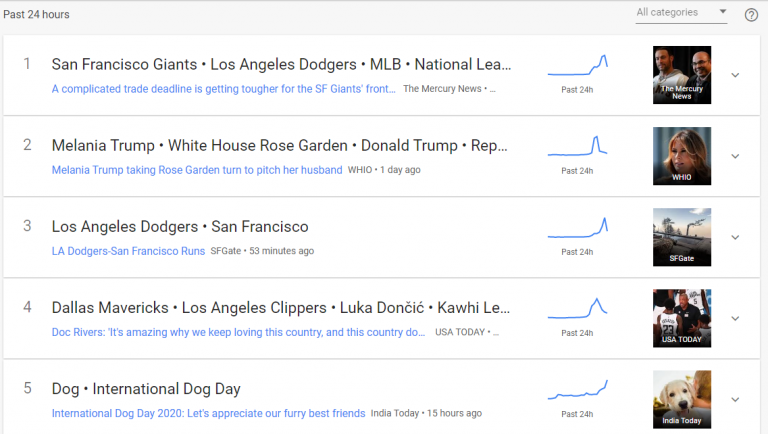Expand the International Dog Day trend row
The width and height of the screenshot is (768, 434).
coord(735,399)
